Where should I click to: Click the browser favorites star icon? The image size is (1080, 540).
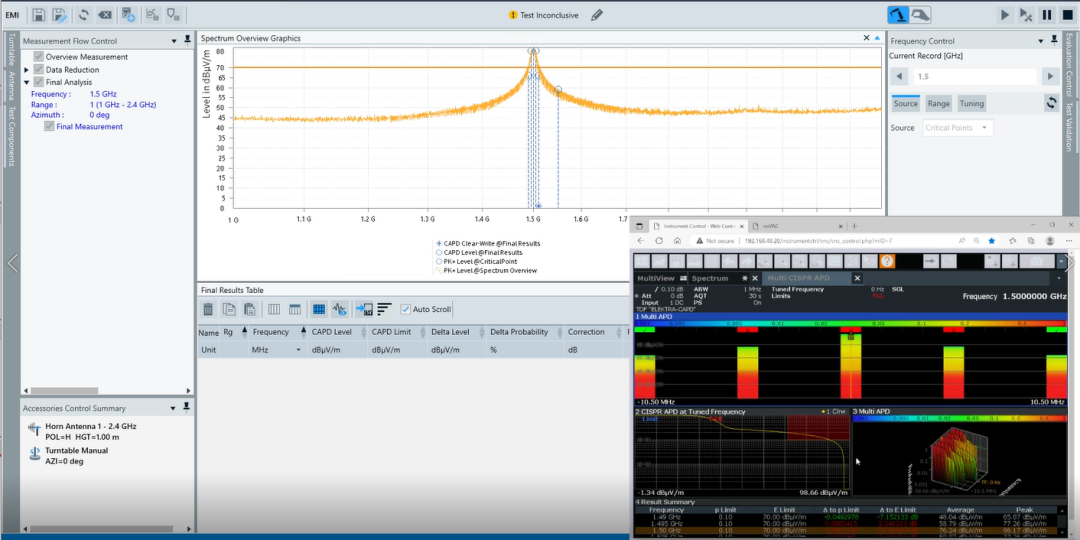tap(991, 241)
